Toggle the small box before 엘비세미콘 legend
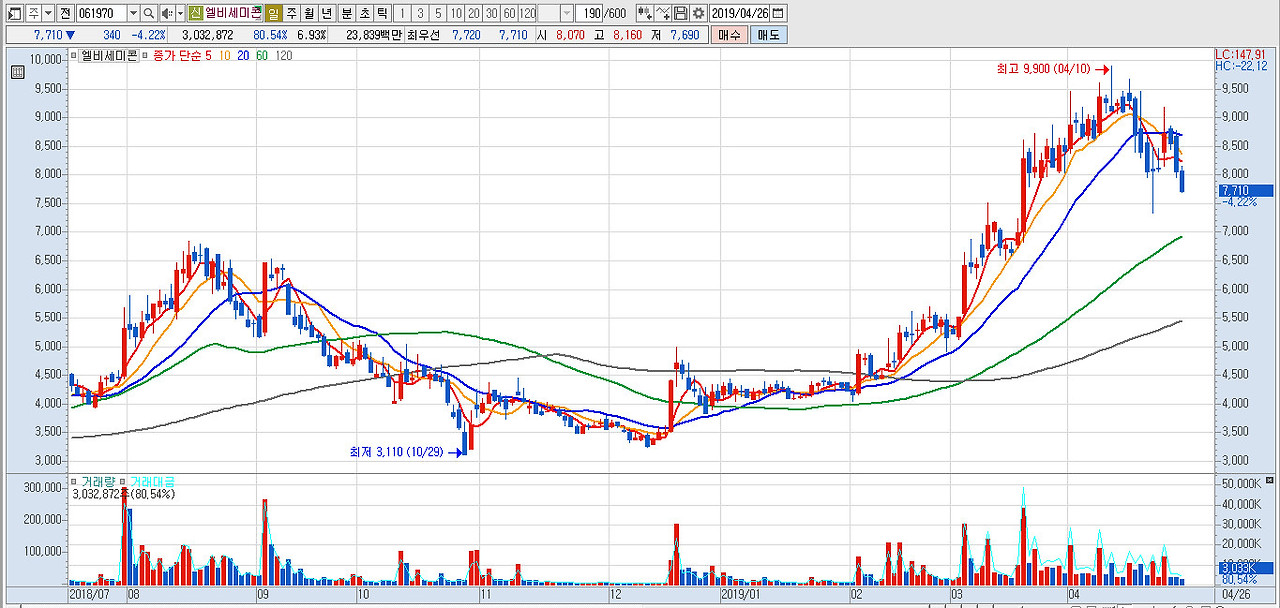The height and width of the screenshot is (608, 1280). tap(73, 55)
